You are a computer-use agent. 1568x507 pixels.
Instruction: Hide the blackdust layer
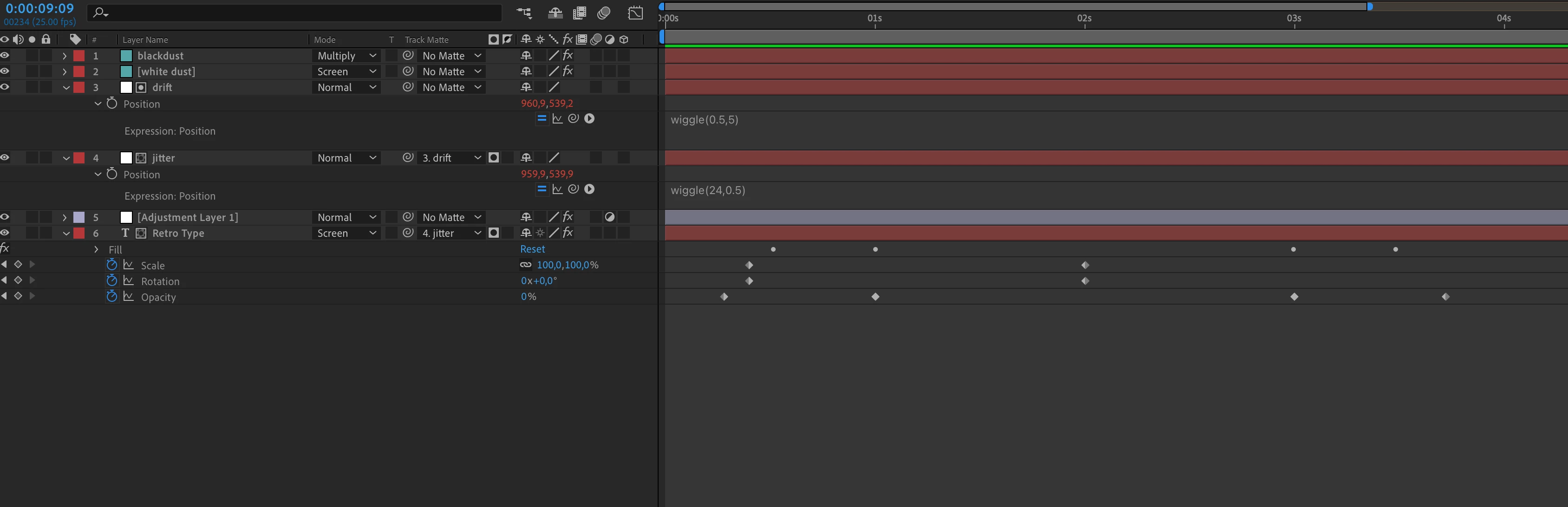[x=5, y=55]
